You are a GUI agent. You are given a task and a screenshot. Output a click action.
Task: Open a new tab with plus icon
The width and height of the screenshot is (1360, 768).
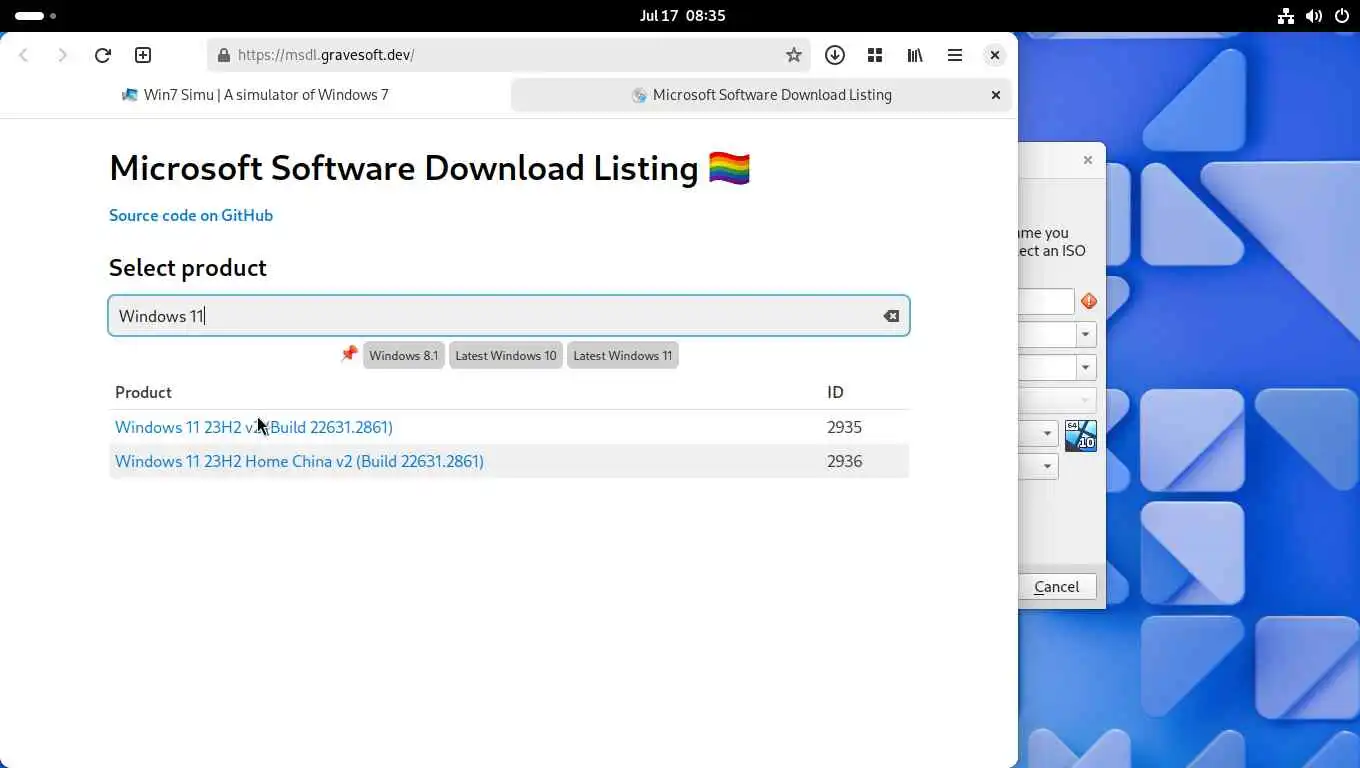pyautogui.click(x=143, y=55)
